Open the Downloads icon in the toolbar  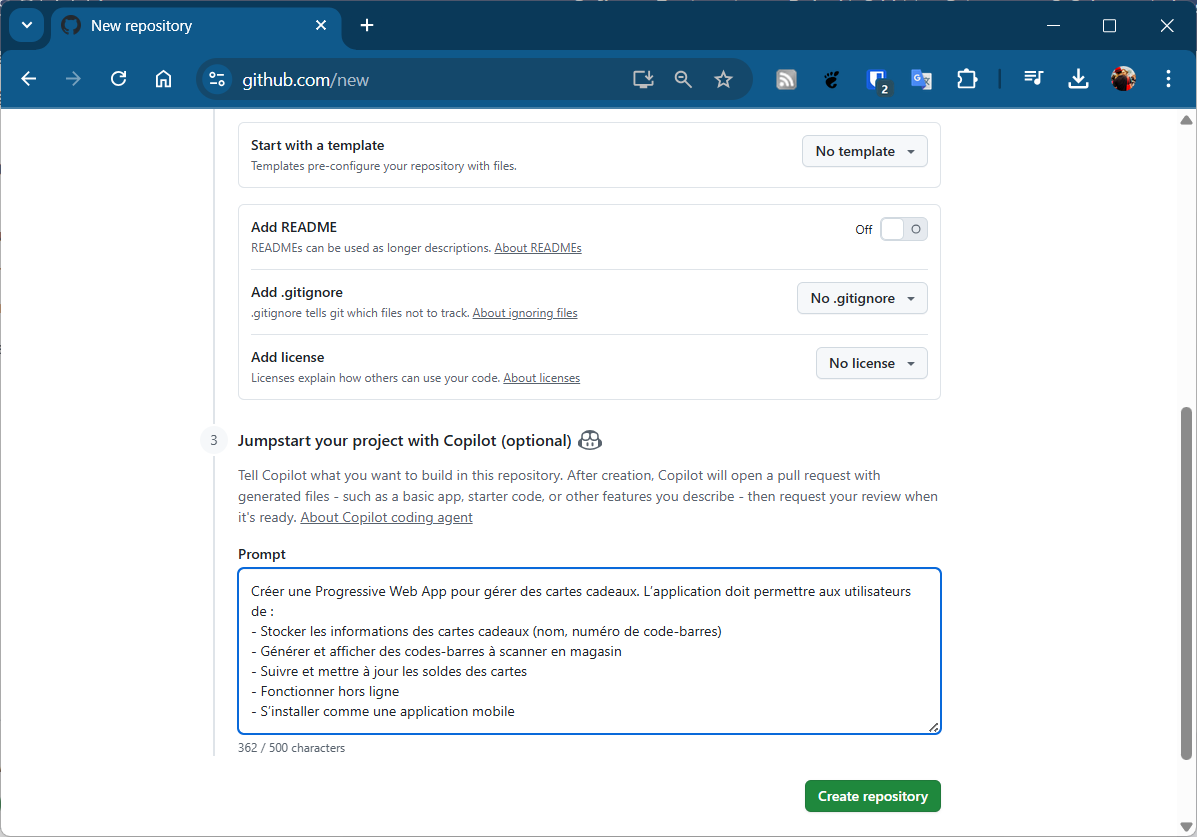pyautogui.click(x=1078, y=78)
